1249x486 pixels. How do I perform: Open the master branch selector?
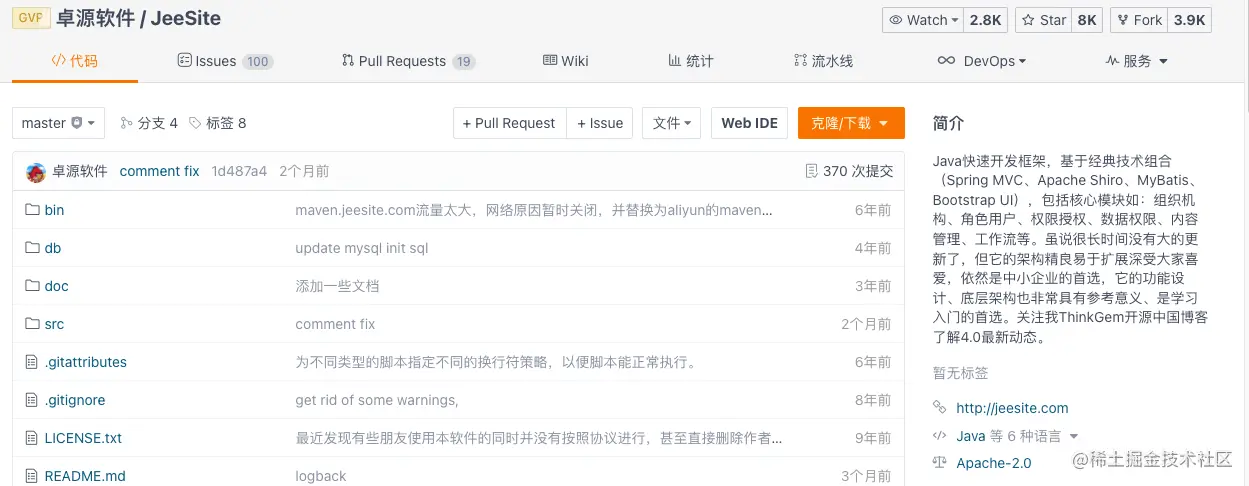tap(58, 123)
